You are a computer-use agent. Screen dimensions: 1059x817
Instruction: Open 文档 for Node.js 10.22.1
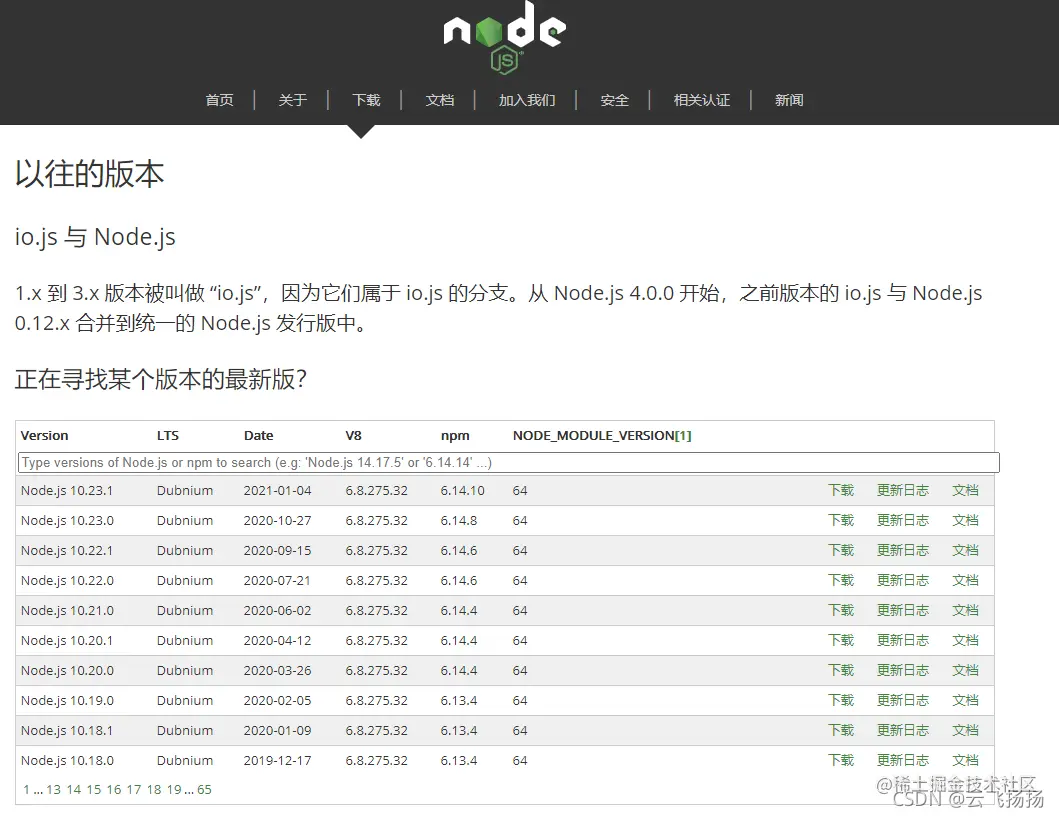click(966, 550)
